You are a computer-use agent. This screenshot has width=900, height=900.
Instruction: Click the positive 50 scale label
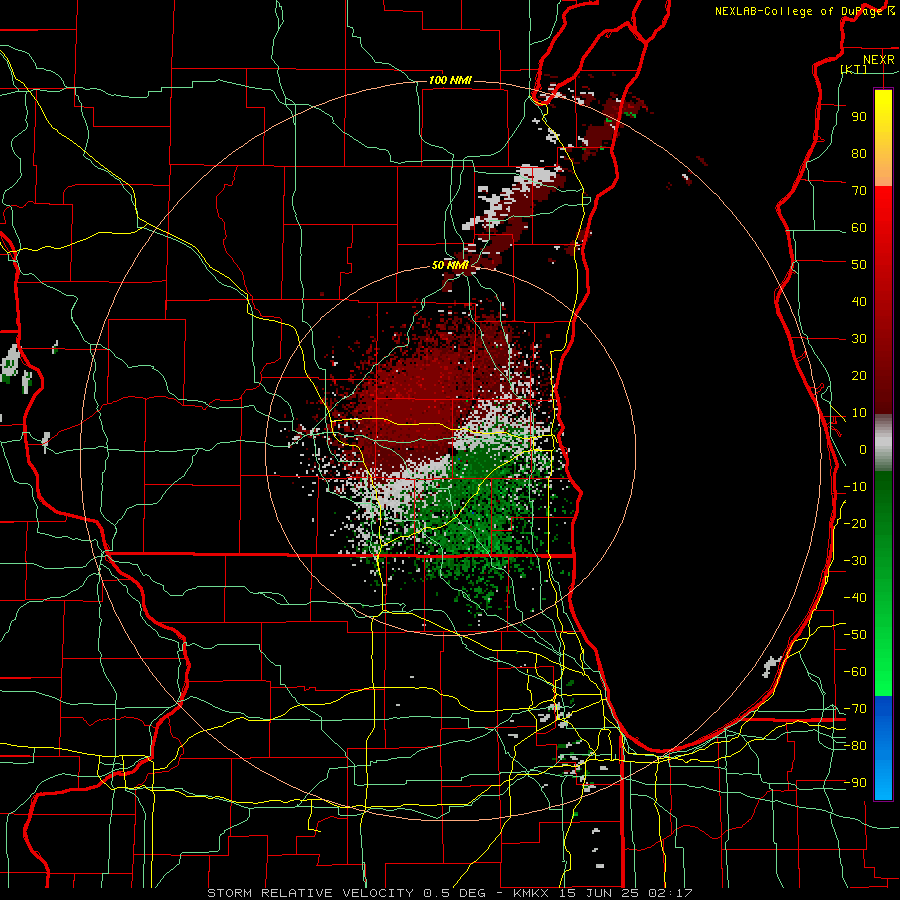pos(859,265)
